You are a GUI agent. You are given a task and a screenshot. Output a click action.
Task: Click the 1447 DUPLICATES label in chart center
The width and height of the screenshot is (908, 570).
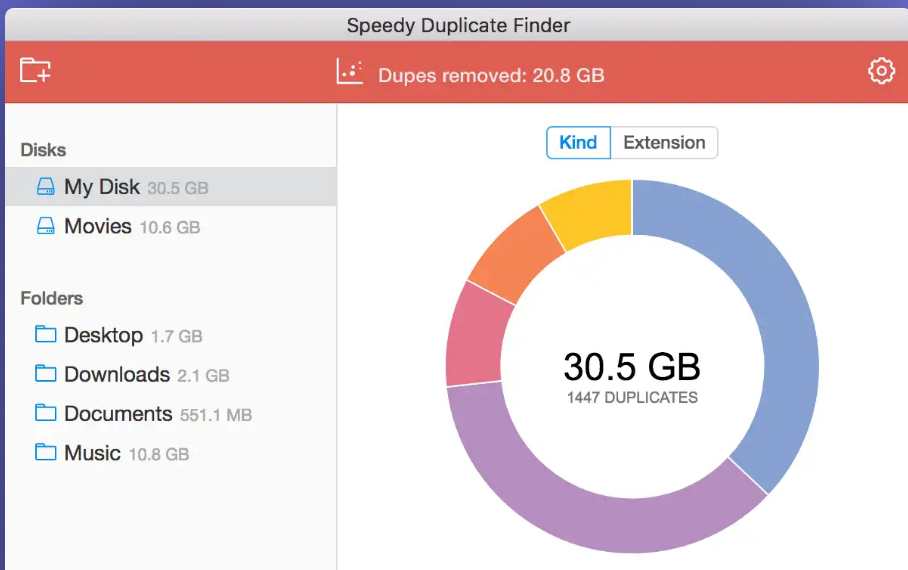631,397
